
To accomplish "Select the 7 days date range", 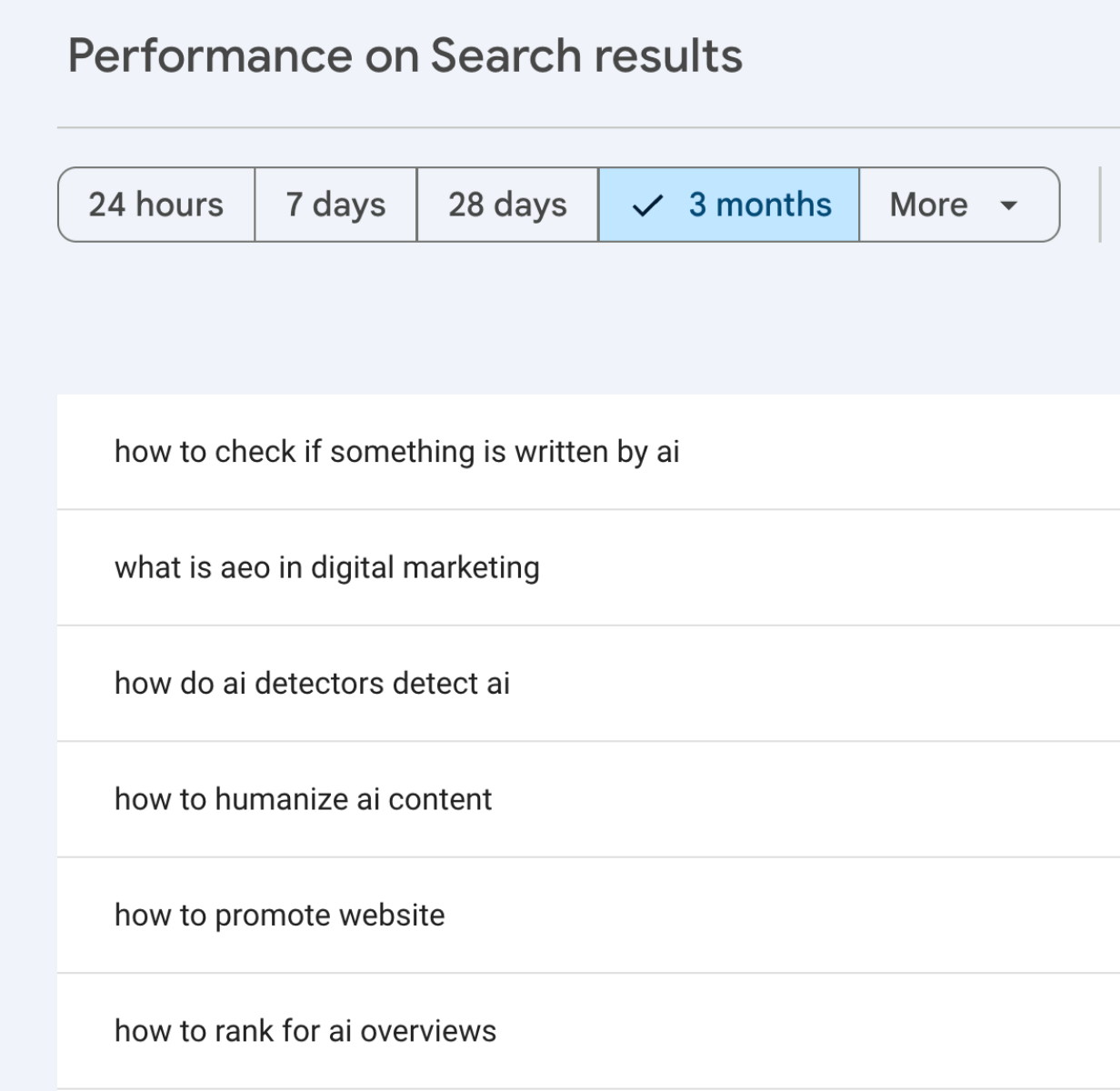I will tap(335, 205).
